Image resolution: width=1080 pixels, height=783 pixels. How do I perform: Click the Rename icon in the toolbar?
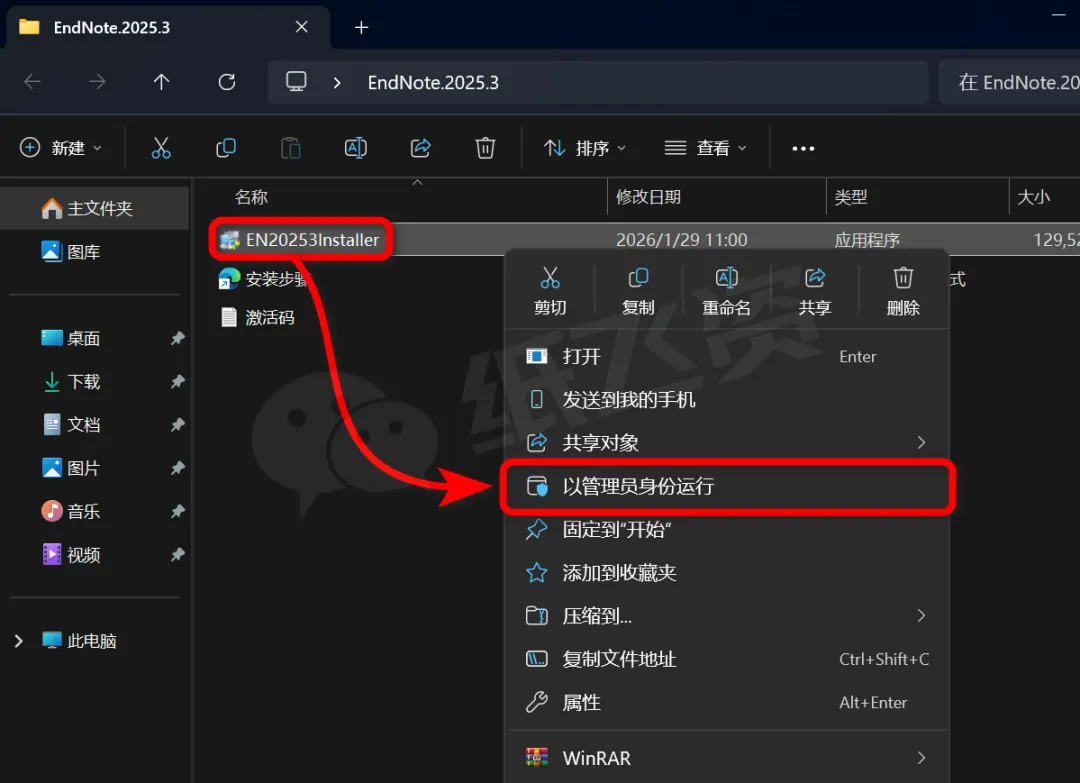click(x=355, y=147)
